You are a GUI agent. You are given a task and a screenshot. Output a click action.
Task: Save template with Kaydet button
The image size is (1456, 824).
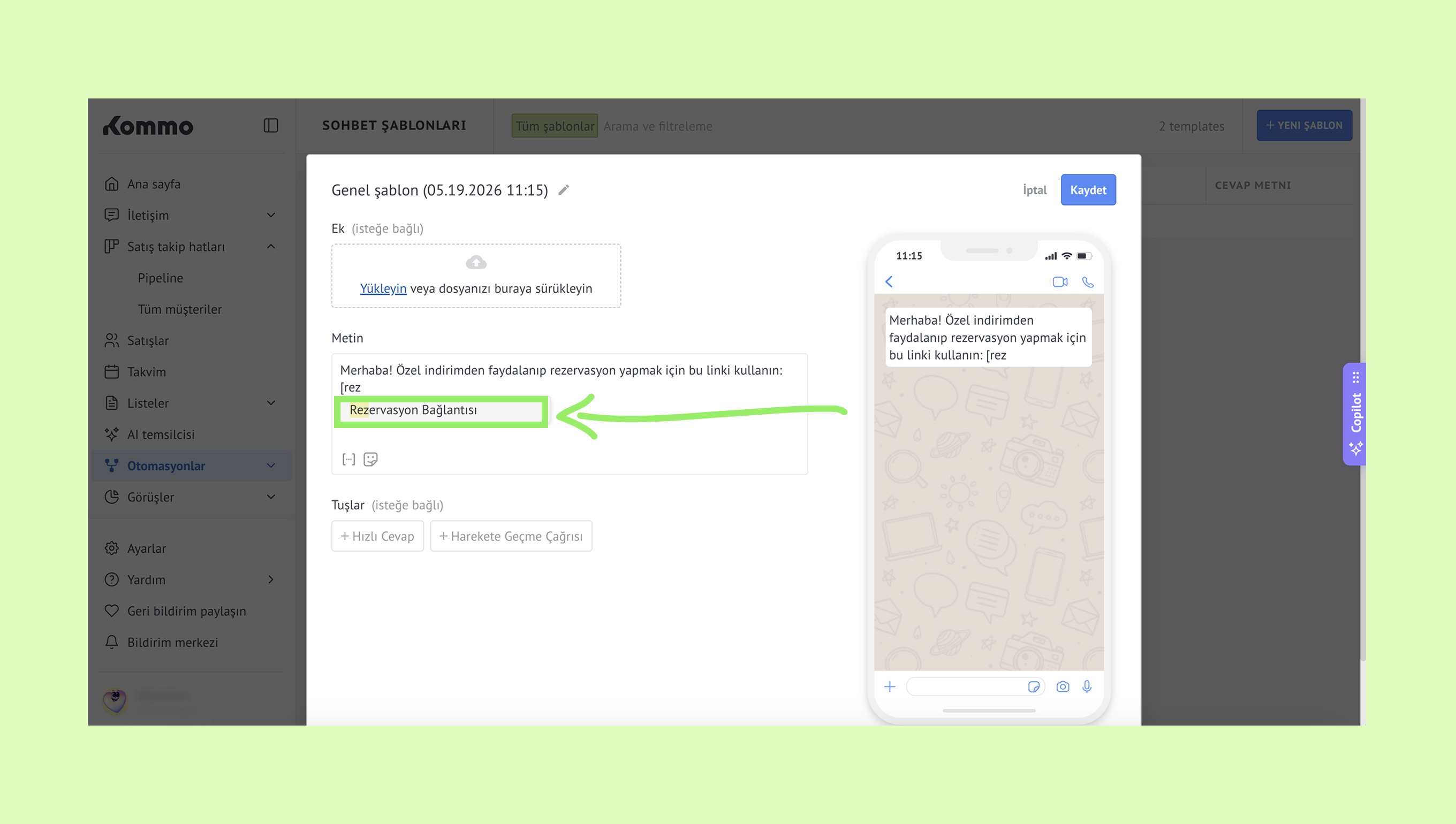coord(1088,190)
